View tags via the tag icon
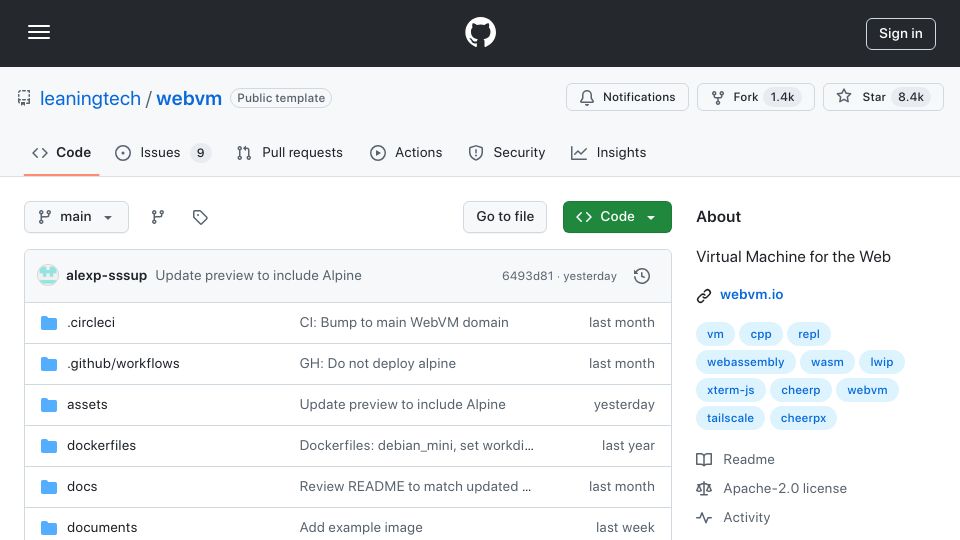Screen dimensions: 960x540 click(200, 217)
